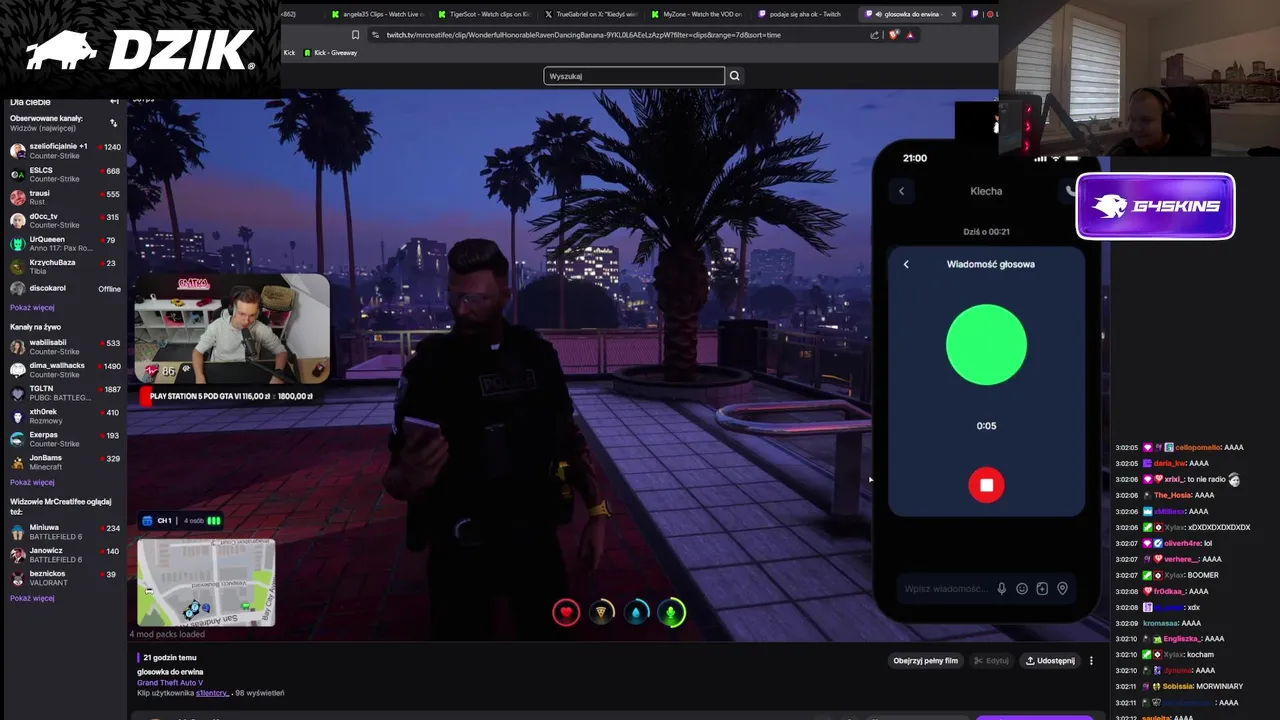The image size is (1280, 720).
Task: Tap microphone icon in phone message bar
Action: 1001,589
